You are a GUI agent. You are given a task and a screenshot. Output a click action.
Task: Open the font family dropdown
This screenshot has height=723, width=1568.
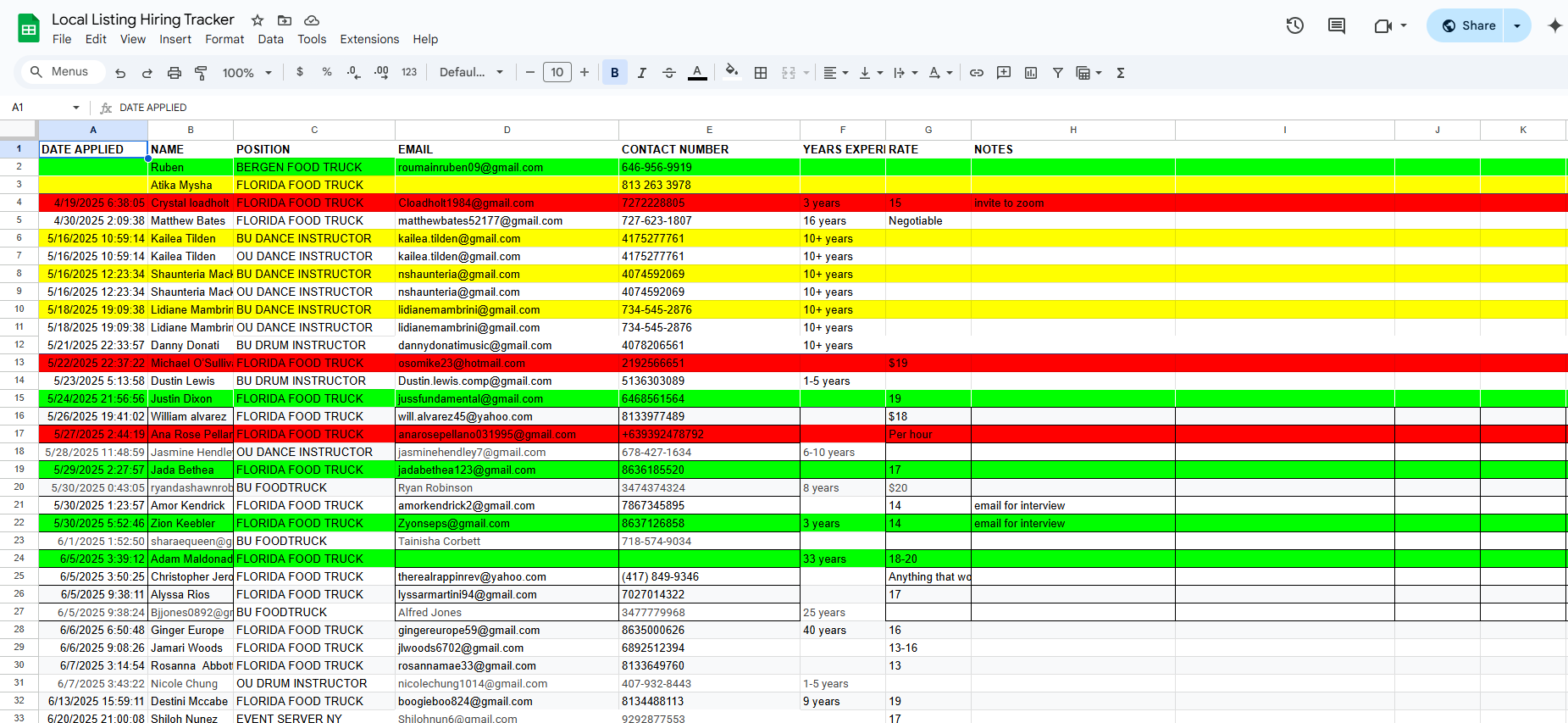471,73
